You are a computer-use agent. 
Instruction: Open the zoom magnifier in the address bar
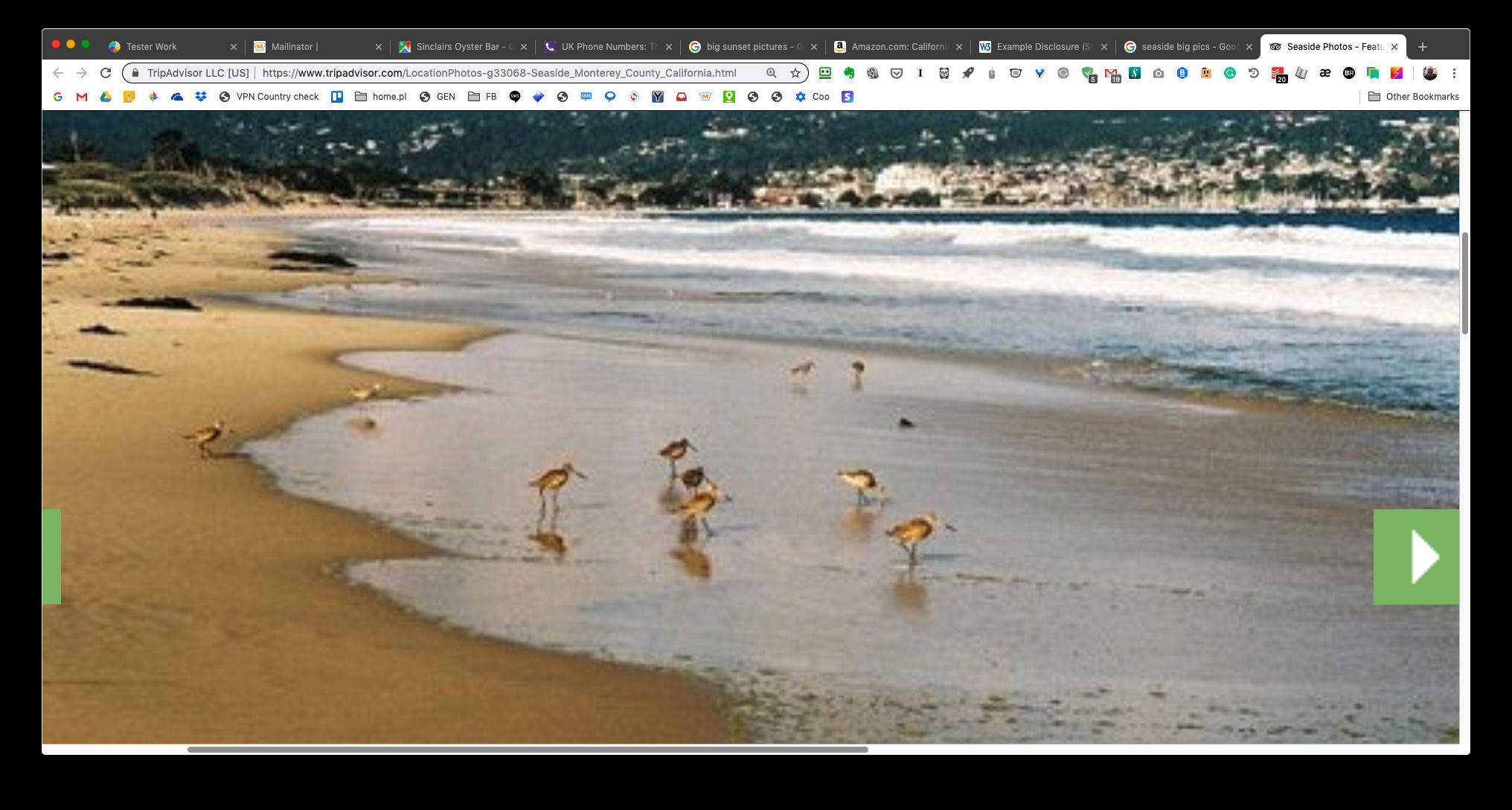coord(772,73)
